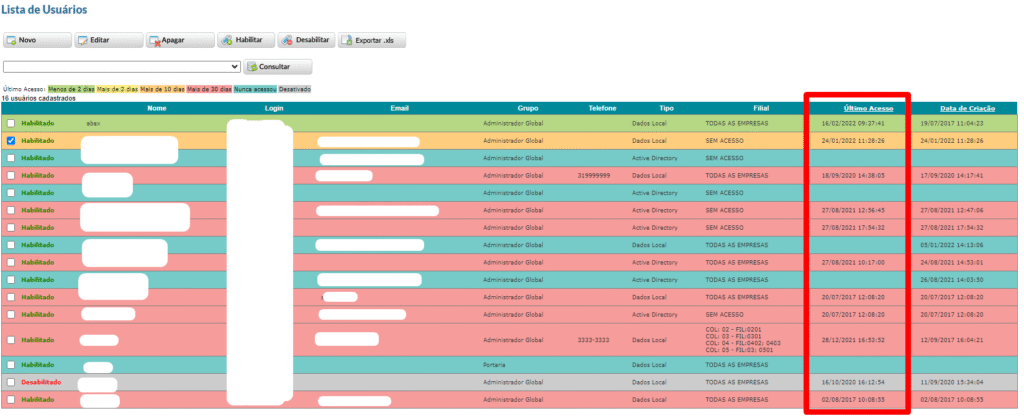Image resolution: width=1024 pixels, height=416 pixels.
Task: Click the green 'Menos de 2 dias' legend
Action: pos(71,89)
